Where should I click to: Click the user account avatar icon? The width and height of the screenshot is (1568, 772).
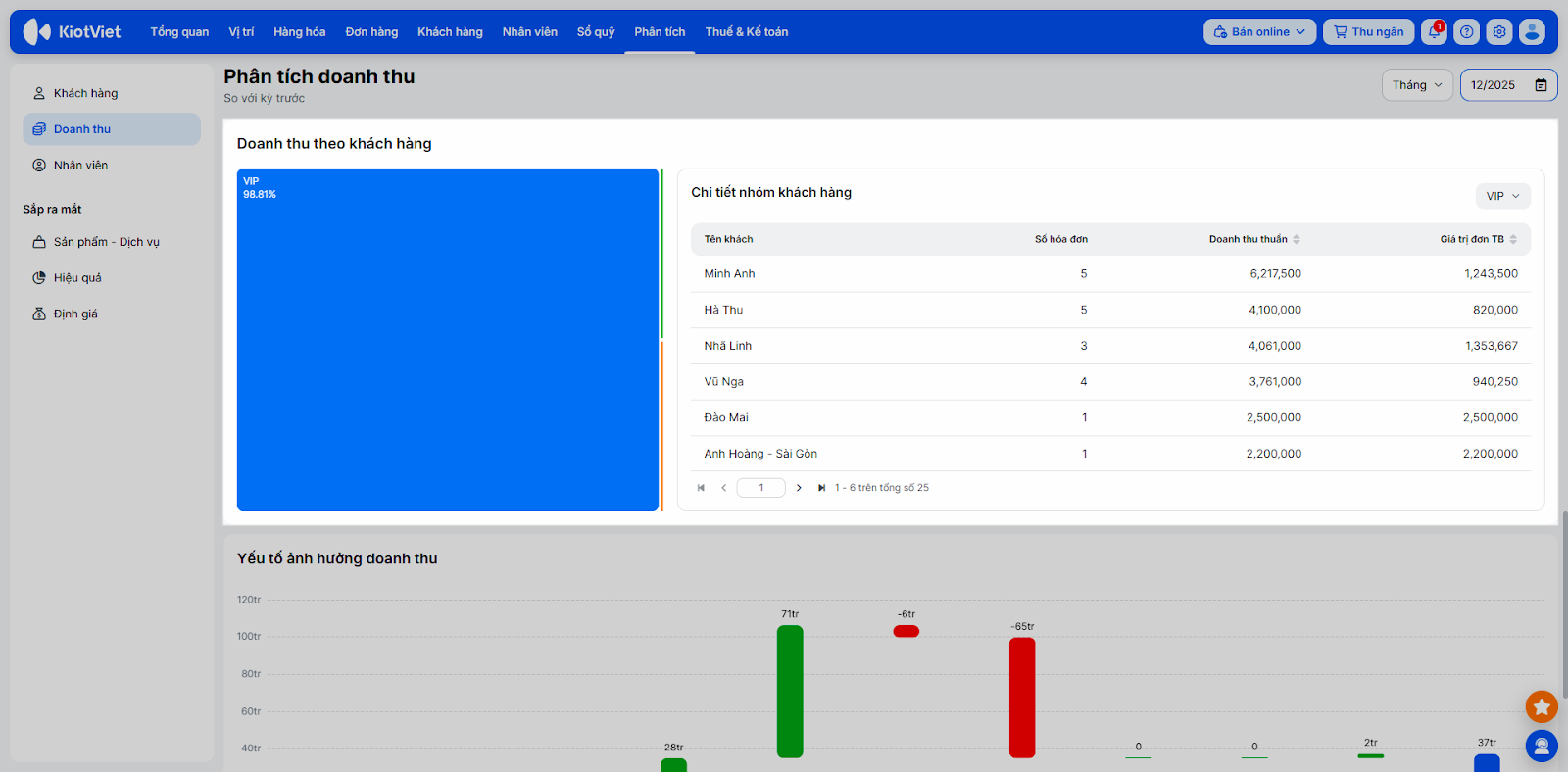tap(1532, 32)
